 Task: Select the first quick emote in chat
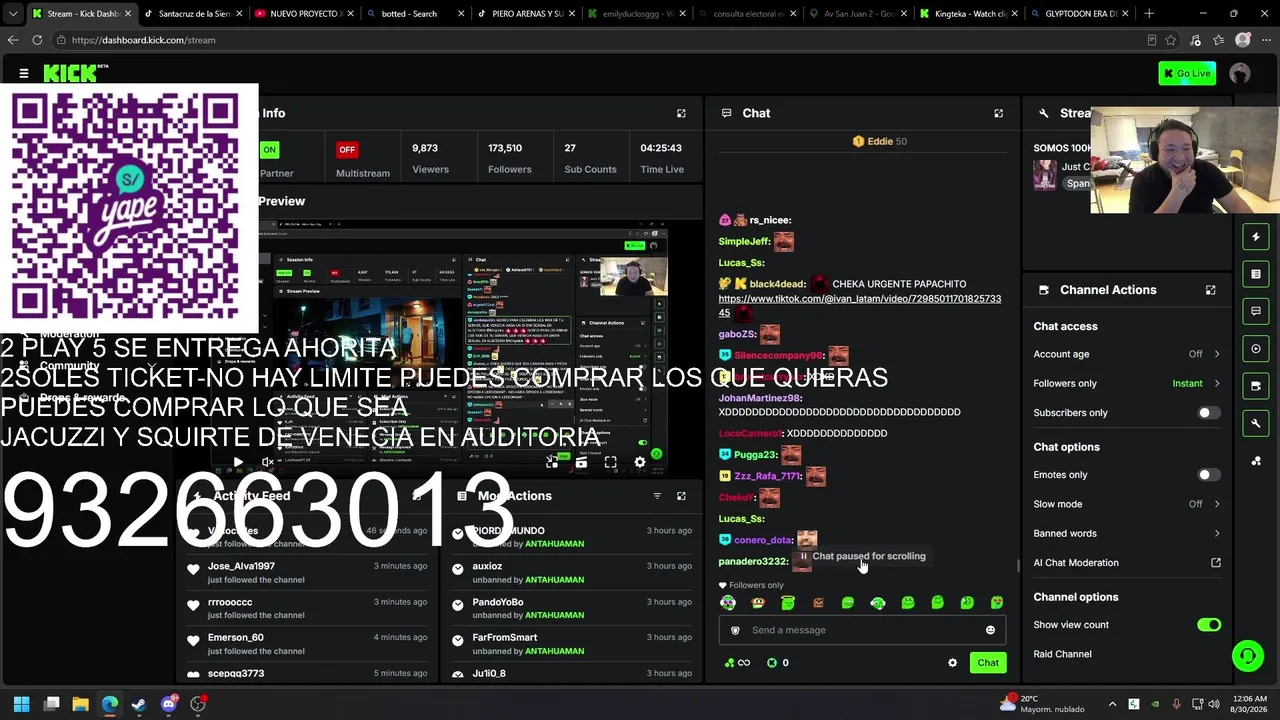point(728,603)
